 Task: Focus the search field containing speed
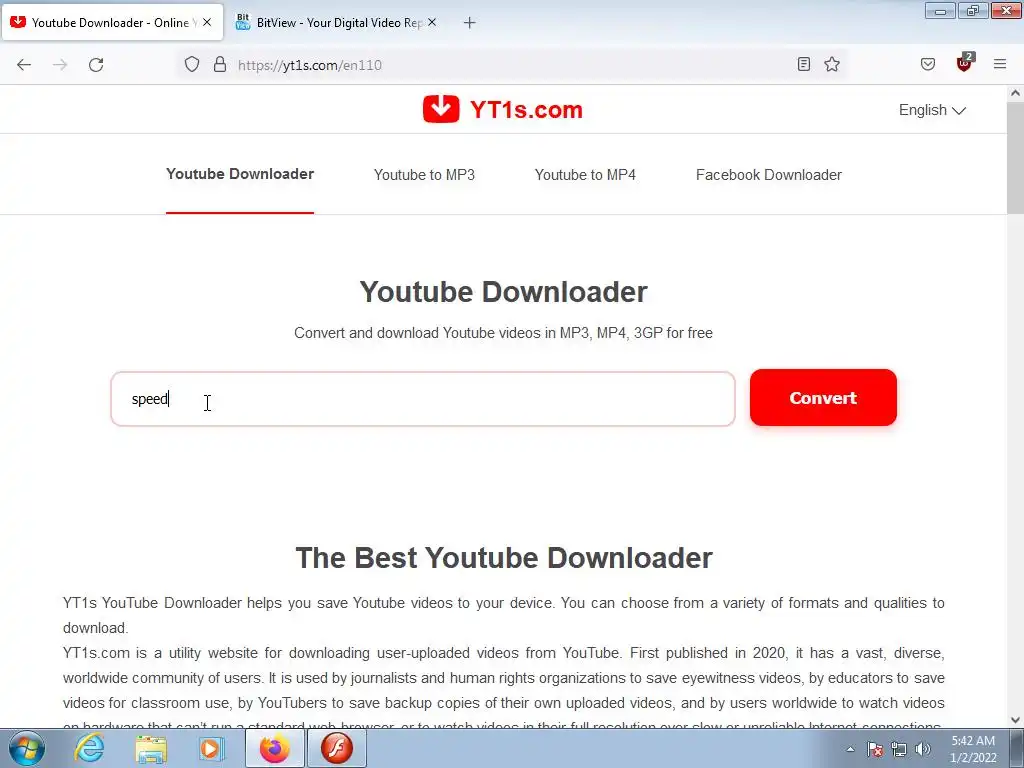point(423,399)
